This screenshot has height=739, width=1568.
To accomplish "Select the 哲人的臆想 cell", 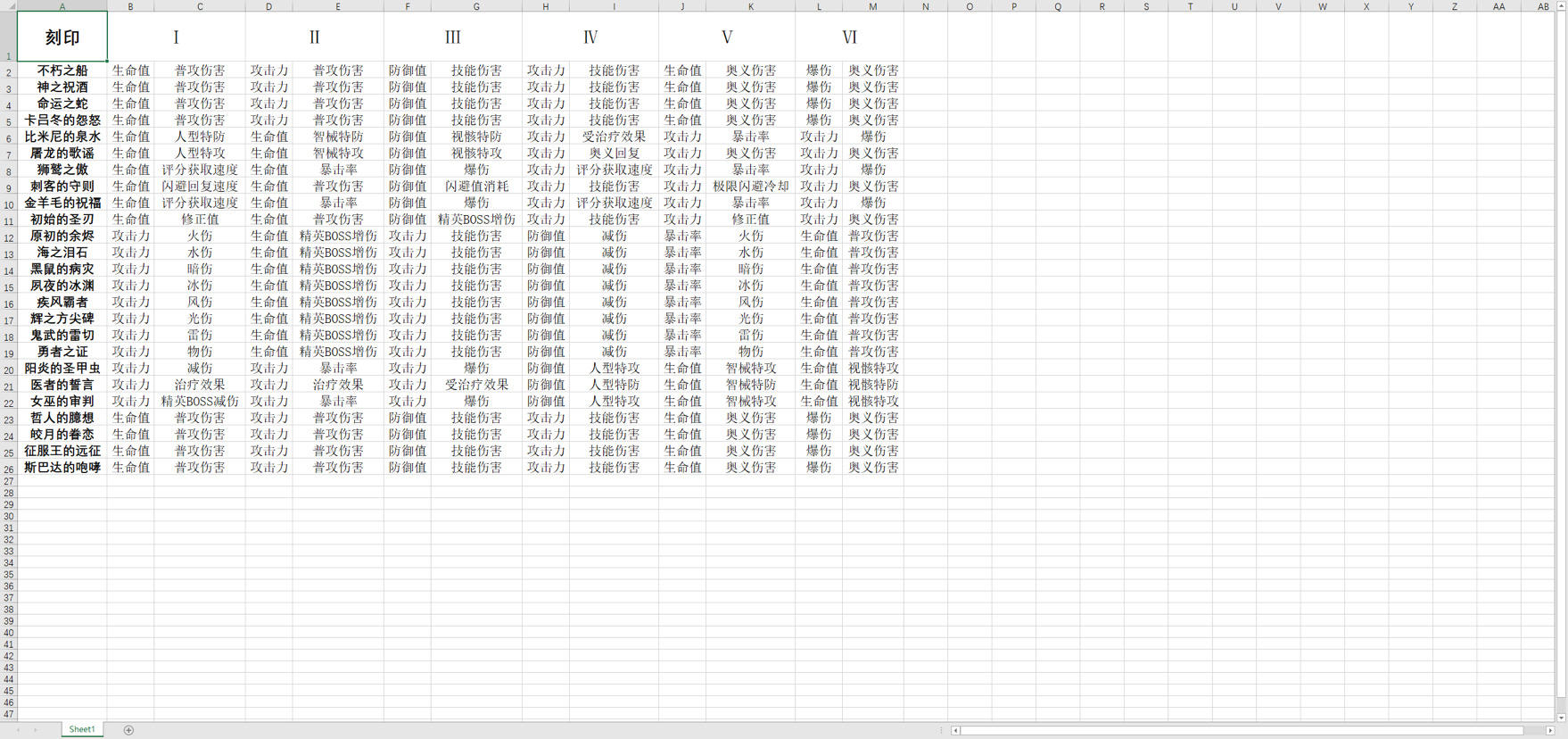I will click(62, 417).
